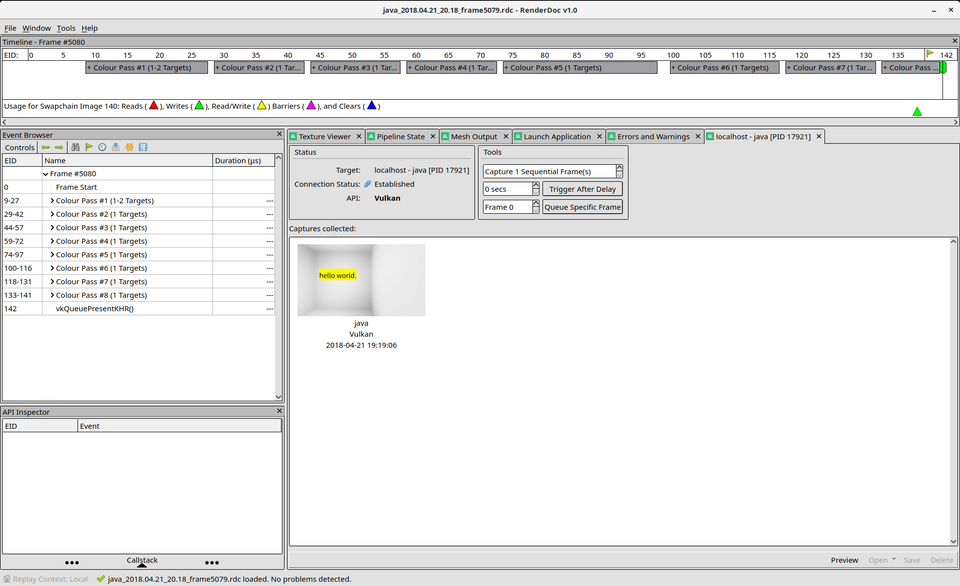Click the orange asterisk icon in Event Browser
The width and height of the screenshot is (960, 586).
point(129,147)
